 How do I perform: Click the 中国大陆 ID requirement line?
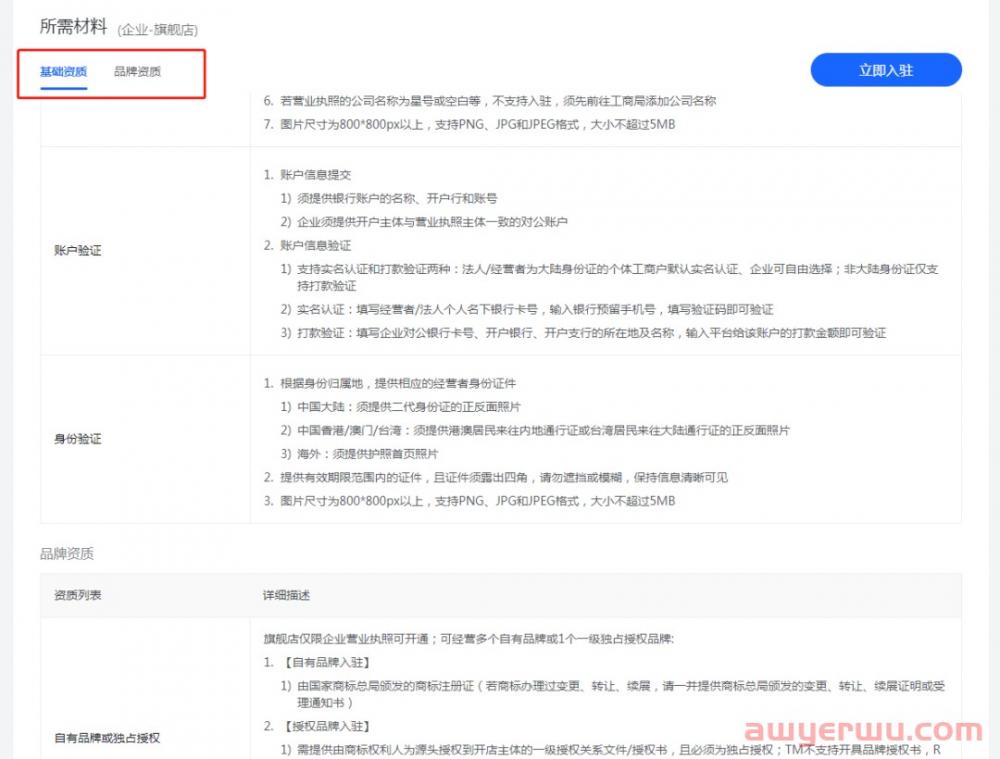408,407
